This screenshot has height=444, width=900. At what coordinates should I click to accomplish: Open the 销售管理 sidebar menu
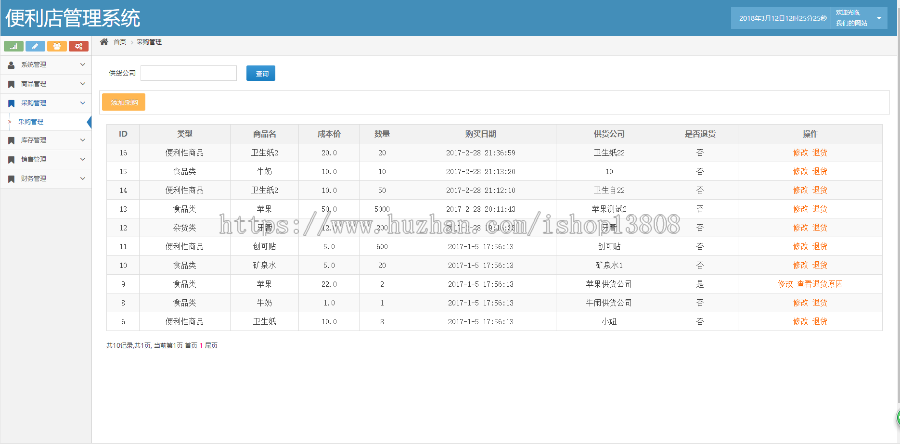coord(46,159)
